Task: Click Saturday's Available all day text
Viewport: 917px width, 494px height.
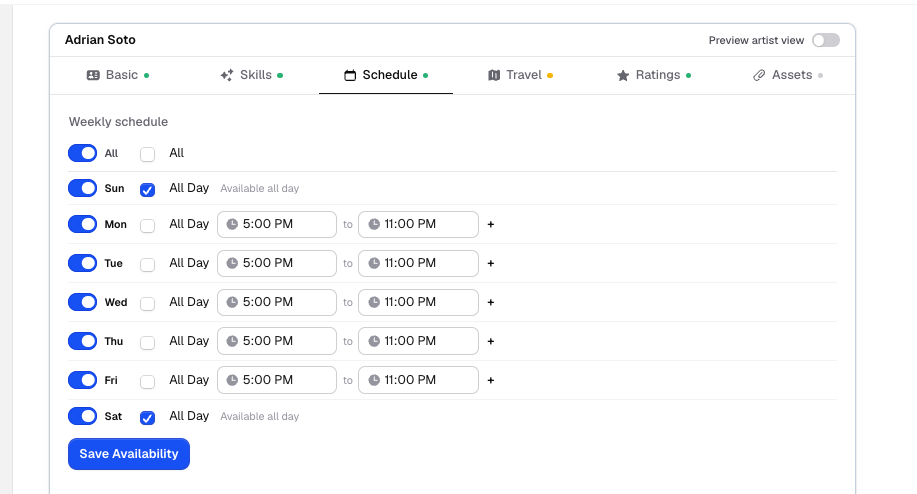Action: tap(260, 417)
